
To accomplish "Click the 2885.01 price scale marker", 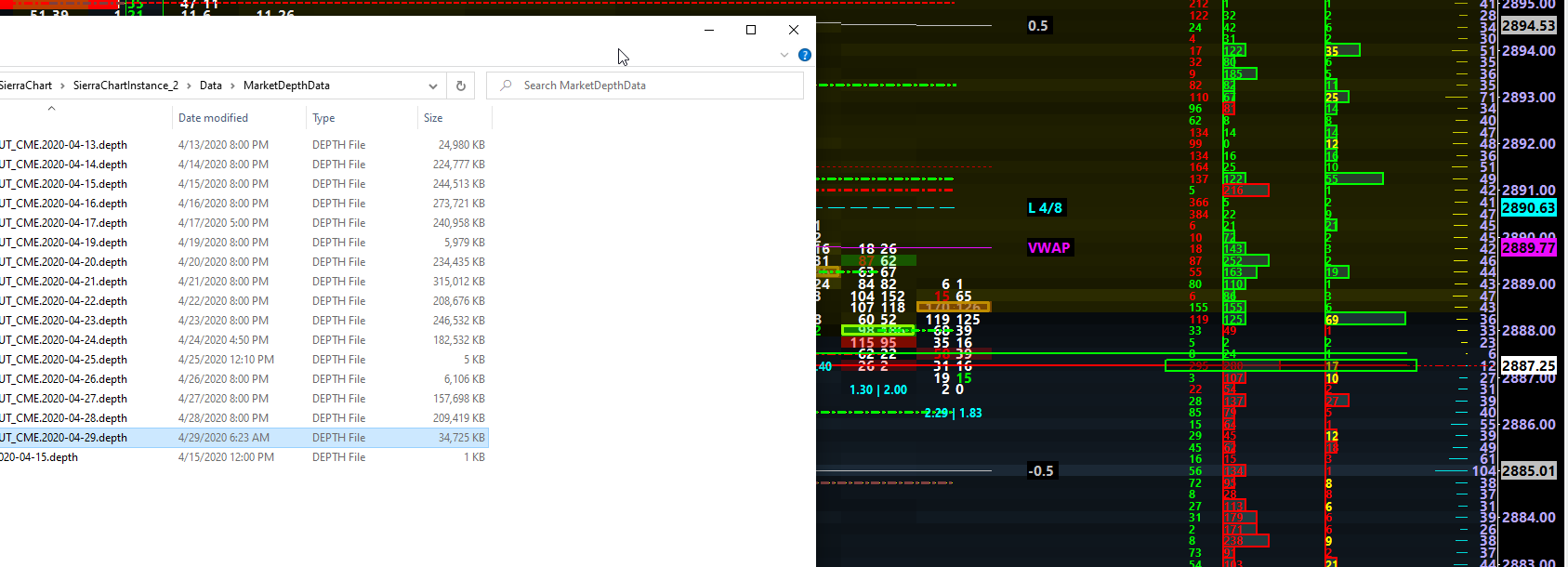I will (1529, 471).
